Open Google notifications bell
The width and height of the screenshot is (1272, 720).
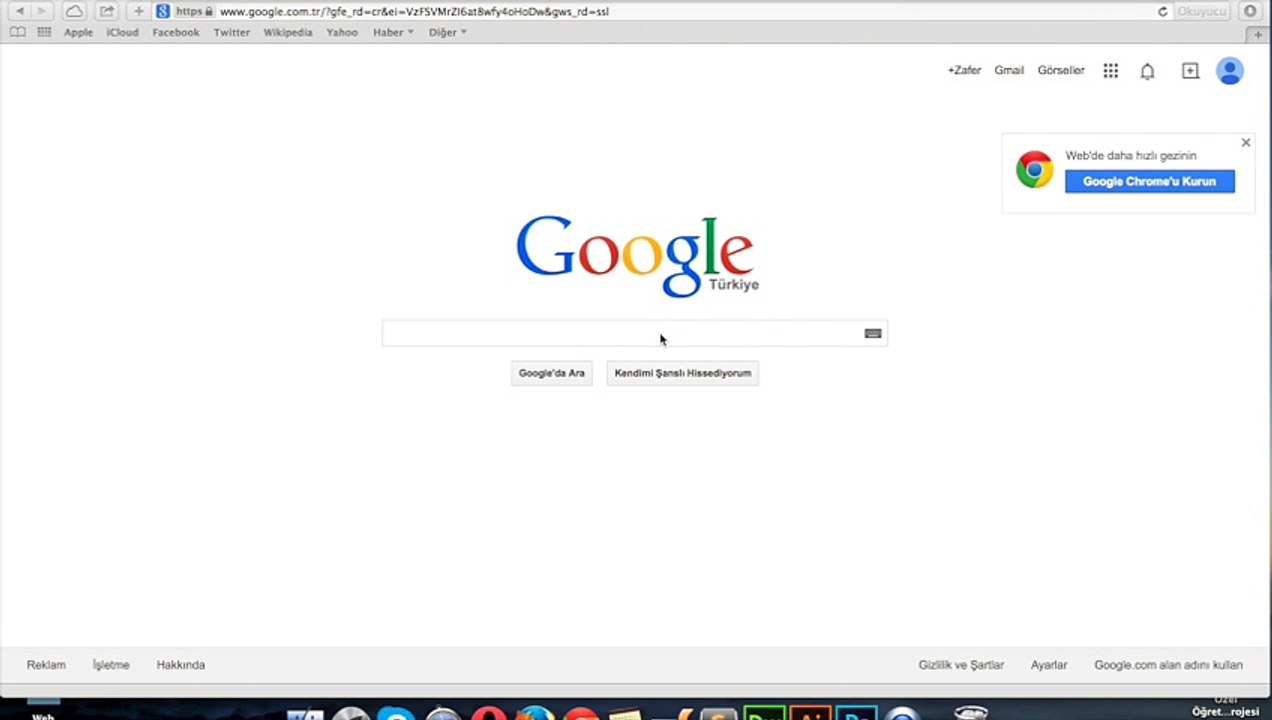coord(1147,71)
